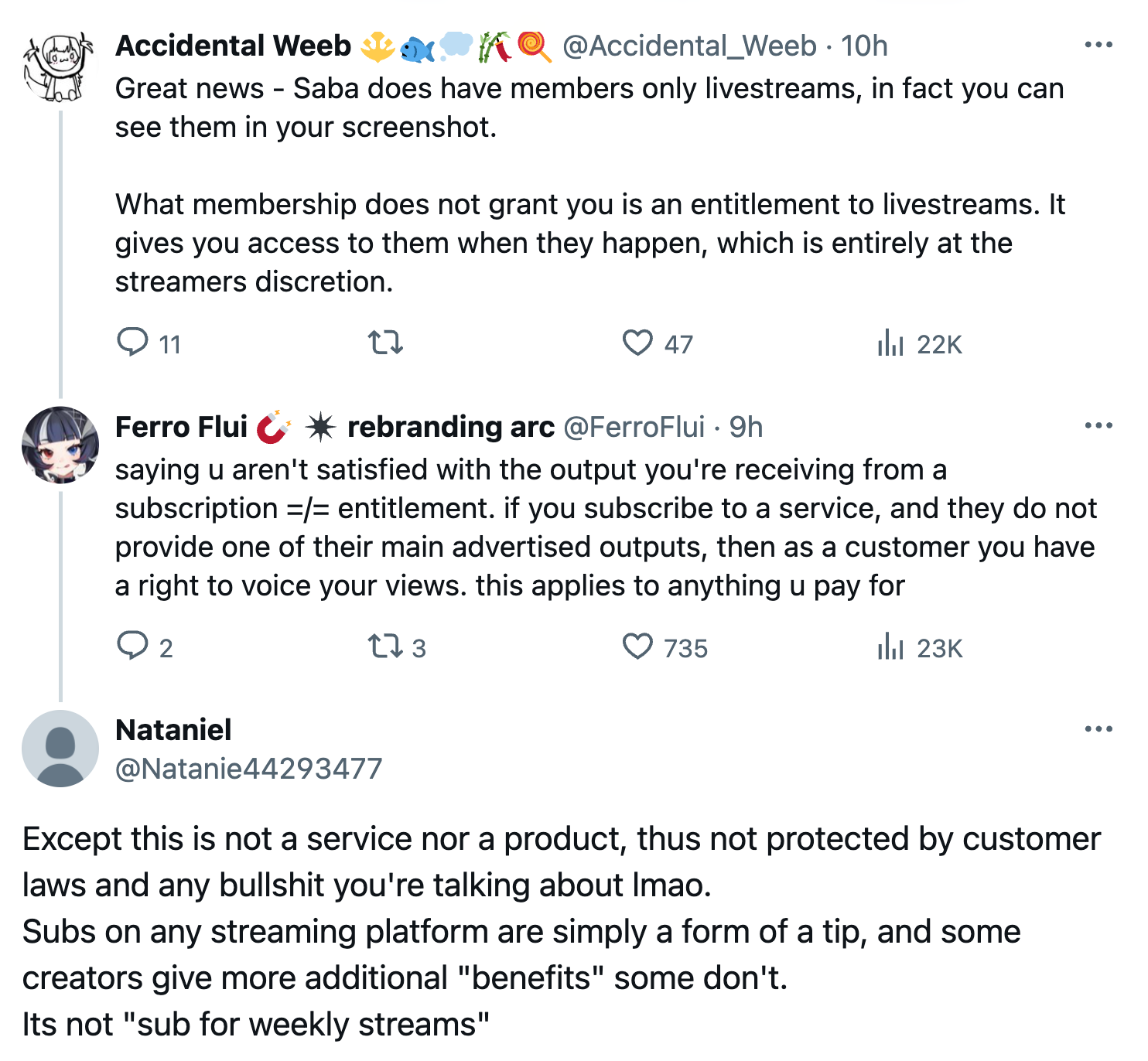
Task: Open the @Accidental_Weeb handle link
Action: pyautogui.click(x=689, y=46)
